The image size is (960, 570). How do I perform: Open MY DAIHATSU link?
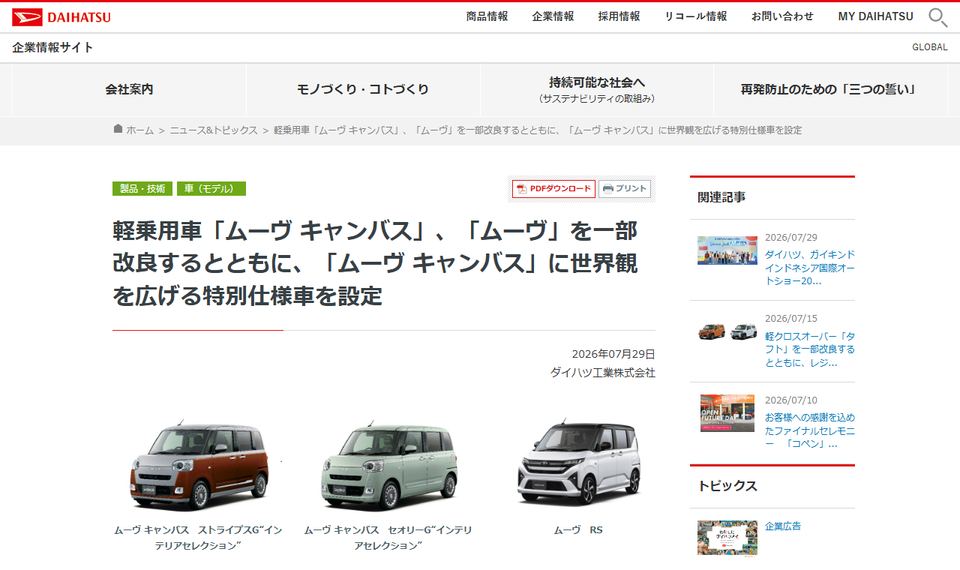876,17
